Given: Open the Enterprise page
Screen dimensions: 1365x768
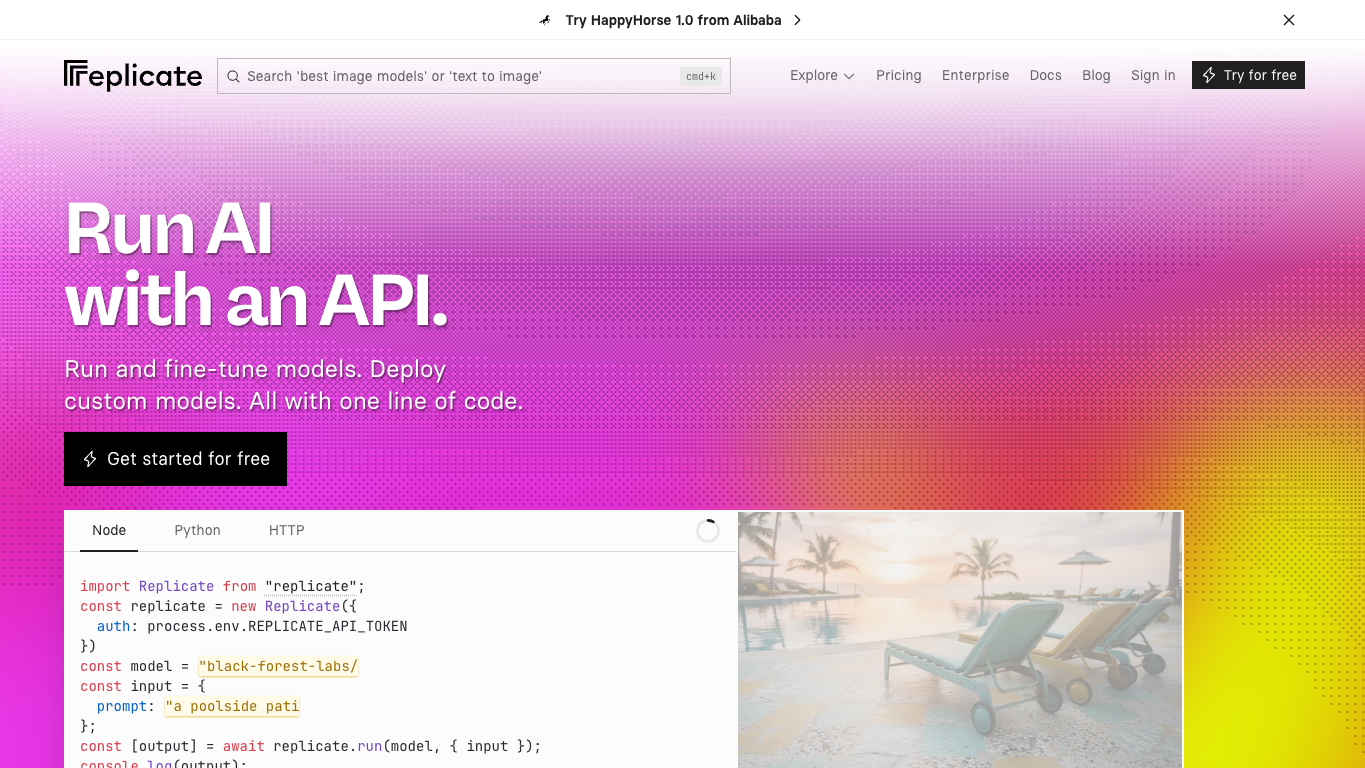Looking at the screenshot, I should click(x=976, y=75).
